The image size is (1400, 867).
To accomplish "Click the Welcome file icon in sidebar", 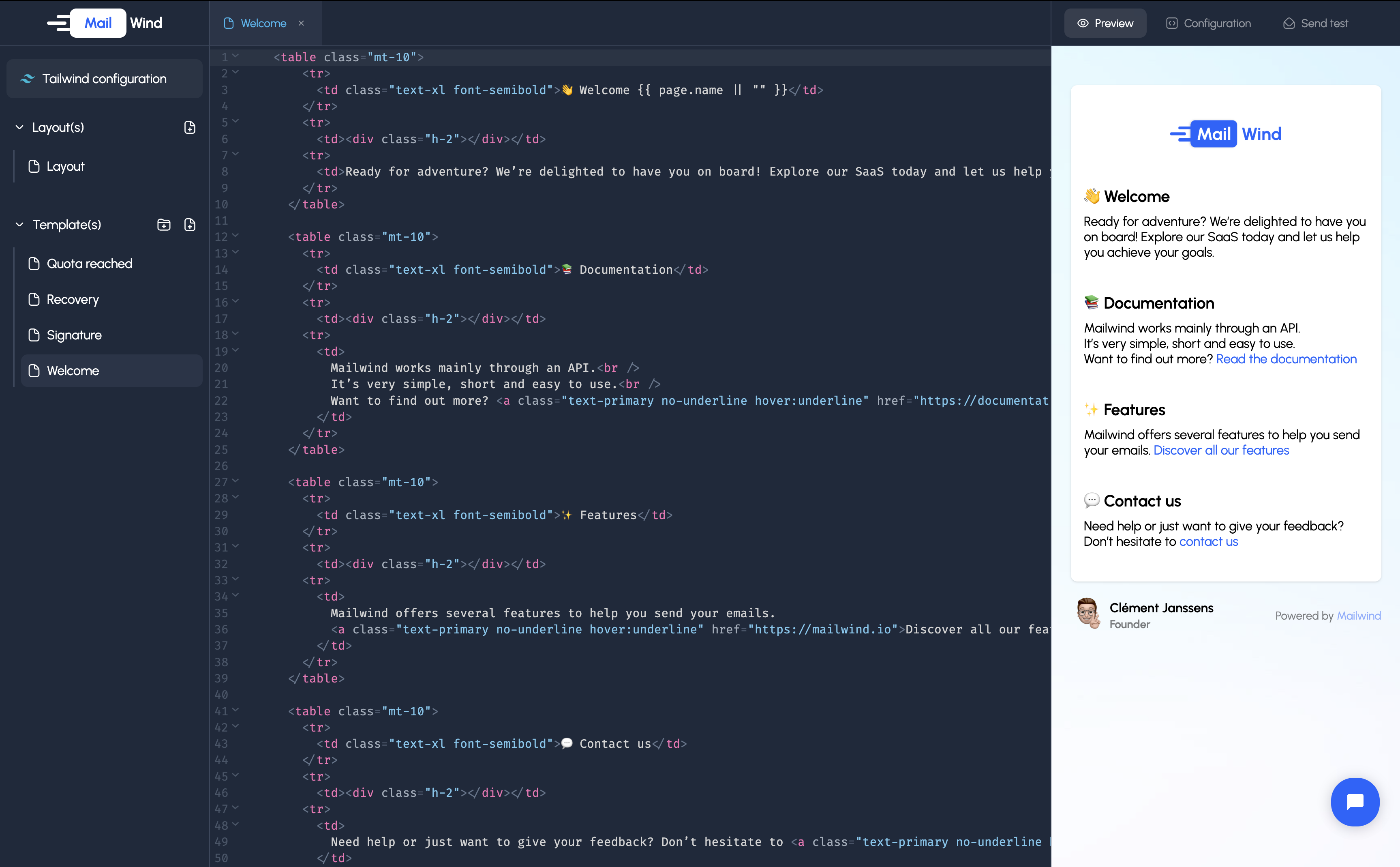I will click(34, 370).
